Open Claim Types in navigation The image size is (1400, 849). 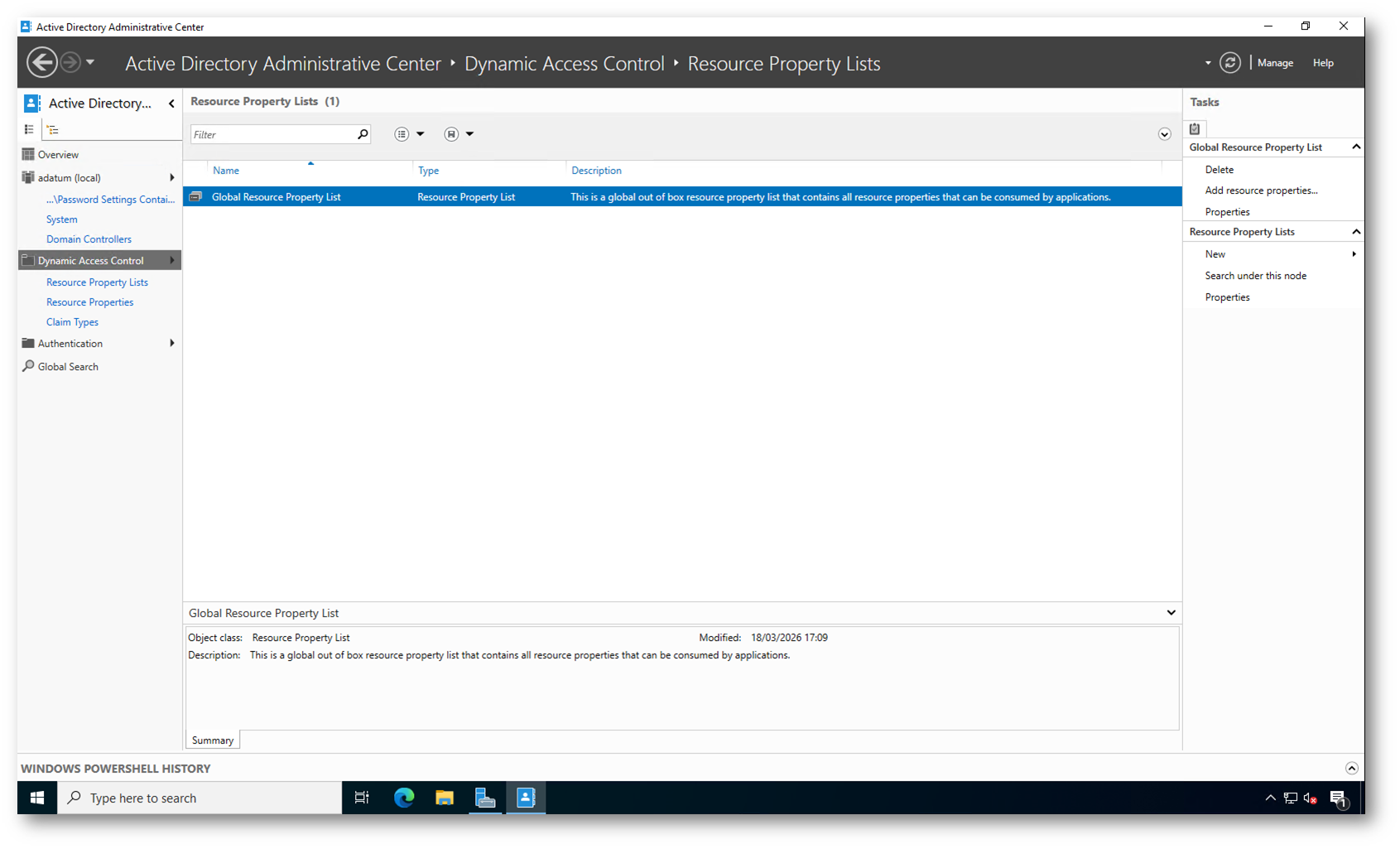point(72,322)
